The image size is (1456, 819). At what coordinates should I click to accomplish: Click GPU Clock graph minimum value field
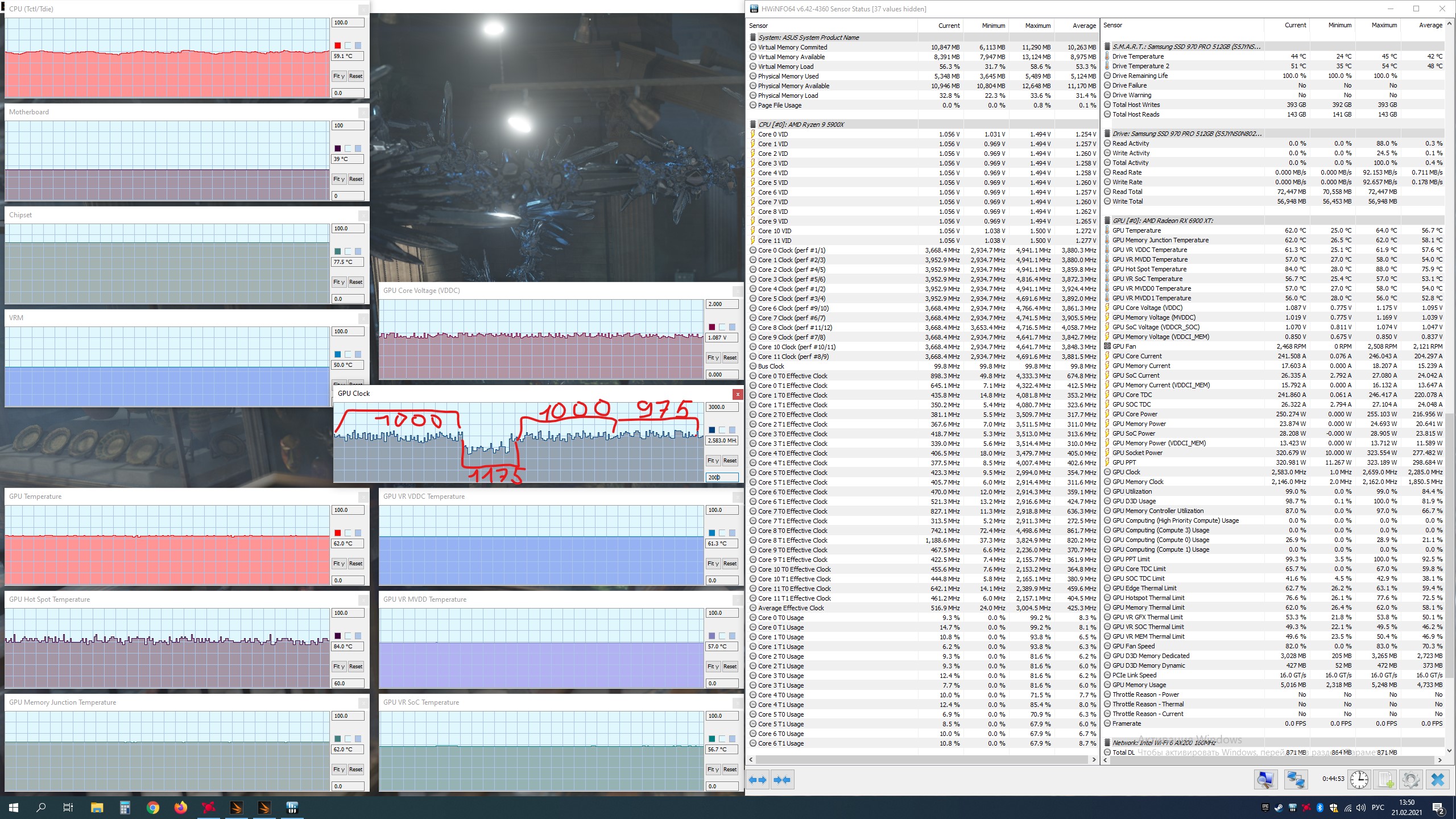pyautogui.click(x=721, y=477)
